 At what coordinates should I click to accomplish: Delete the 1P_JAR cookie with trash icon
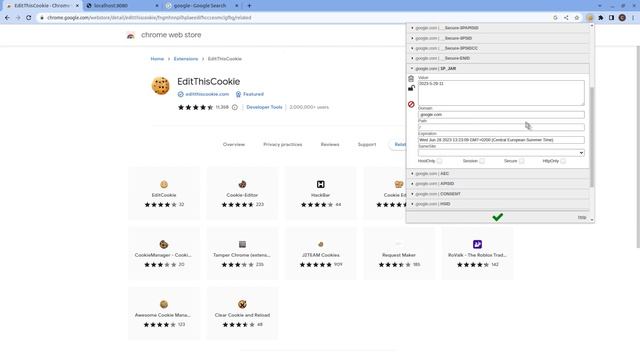point(411,78)
